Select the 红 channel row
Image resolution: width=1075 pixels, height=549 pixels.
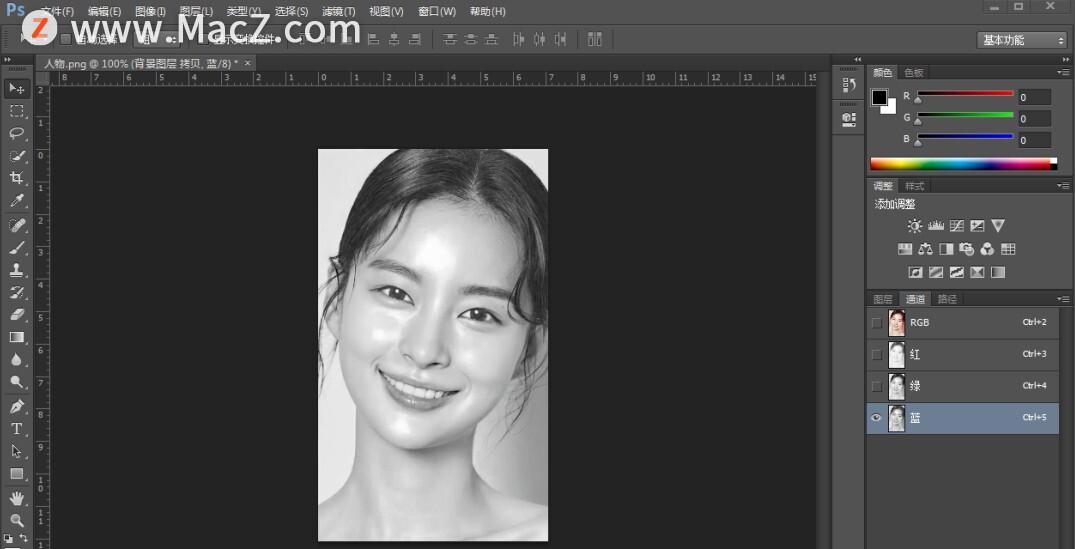coord(963,354)
